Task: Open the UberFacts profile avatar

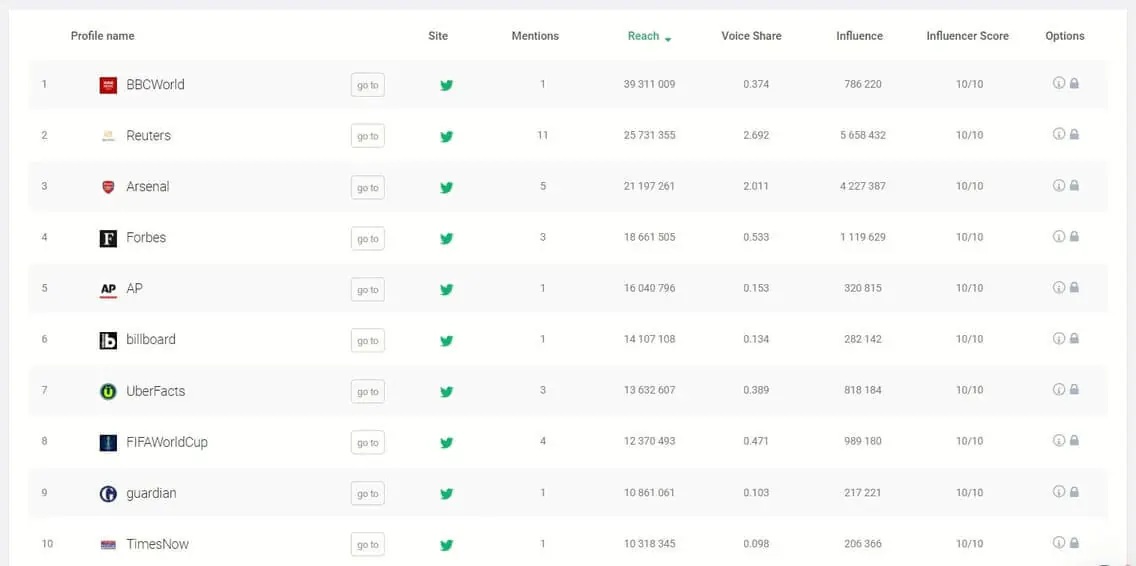Action: [108, 391]
